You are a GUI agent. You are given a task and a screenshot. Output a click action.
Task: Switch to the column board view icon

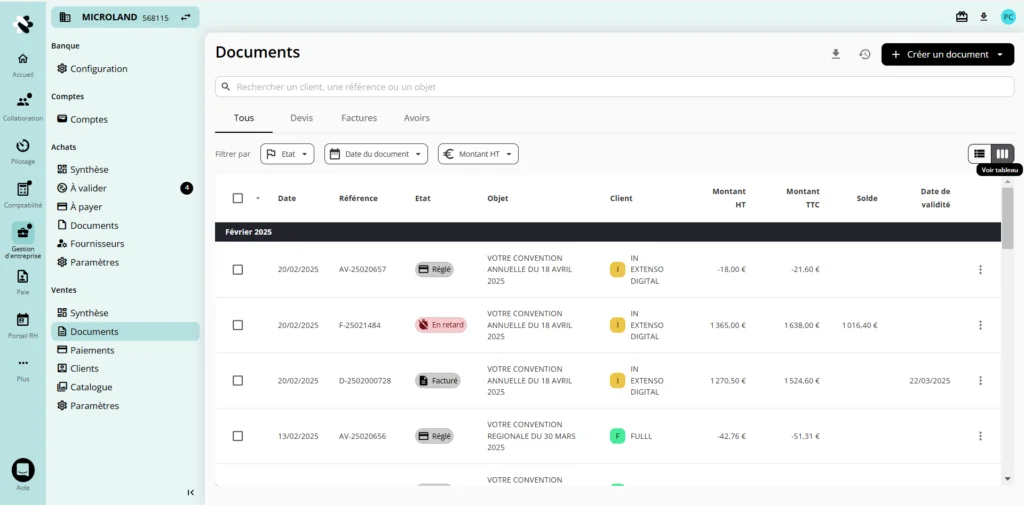[1002, 153]
